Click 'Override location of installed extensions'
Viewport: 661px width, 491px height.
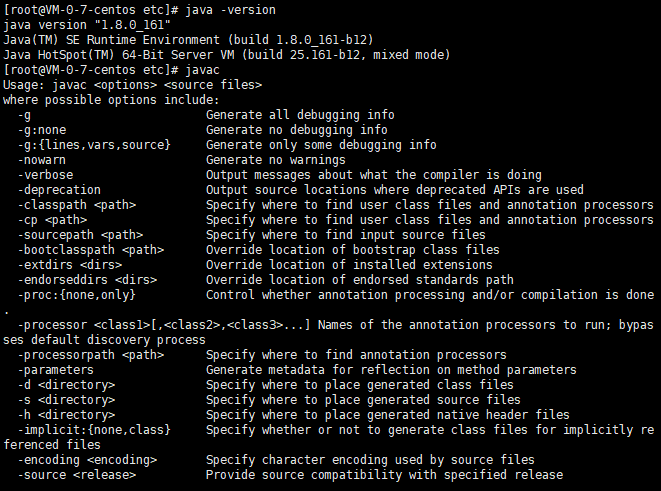(349, 265)
